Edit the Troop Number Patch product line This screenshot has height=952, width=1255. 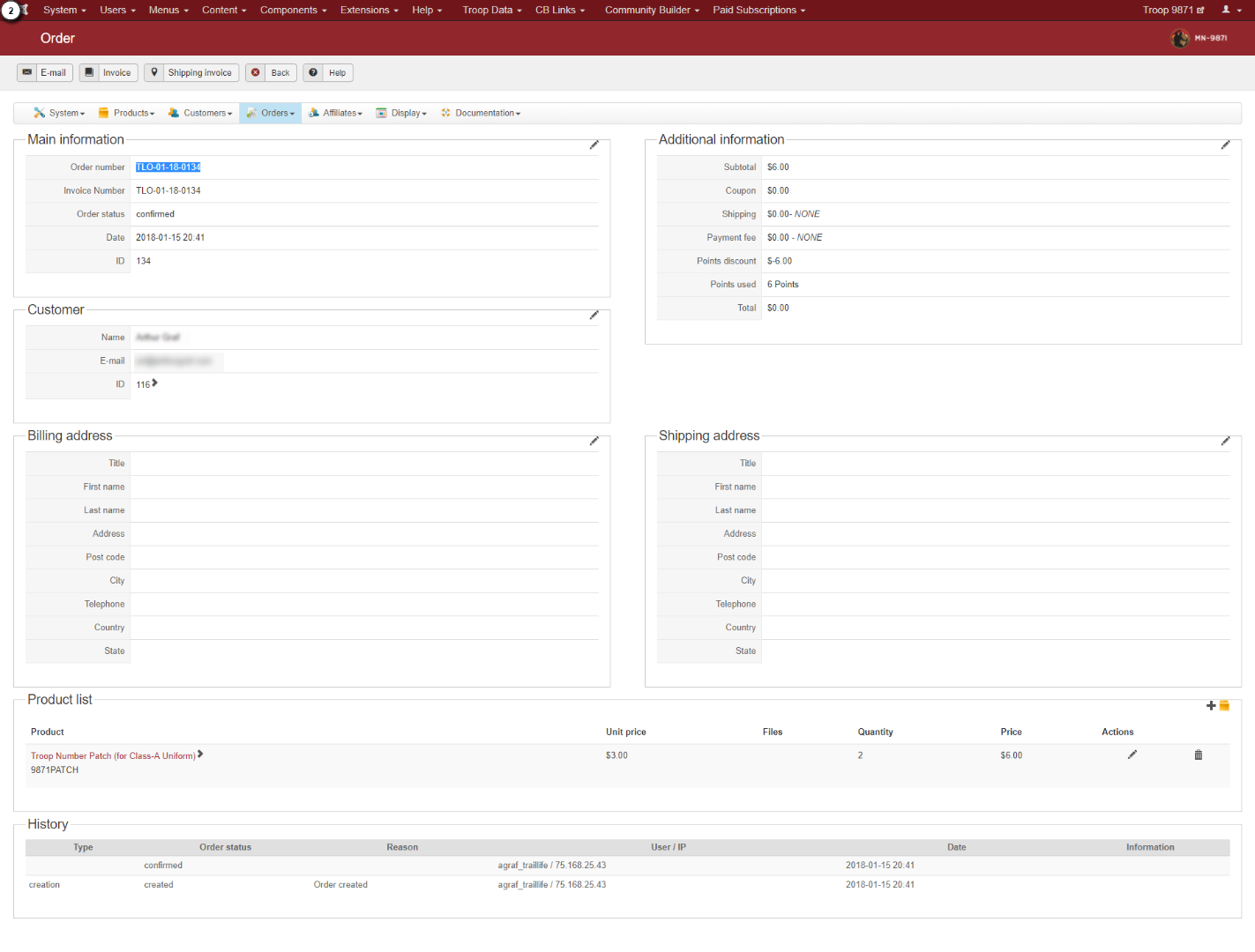[x=1132, y=755]
